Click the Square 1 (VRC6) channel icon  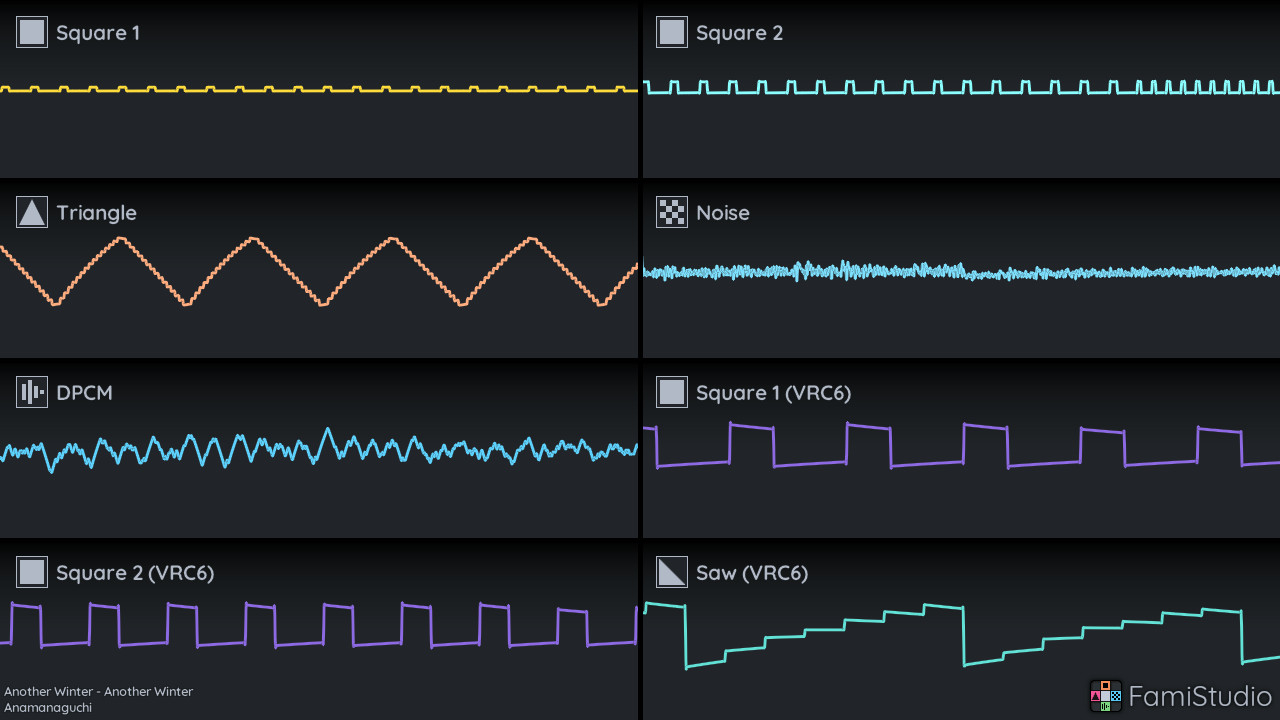672,392
